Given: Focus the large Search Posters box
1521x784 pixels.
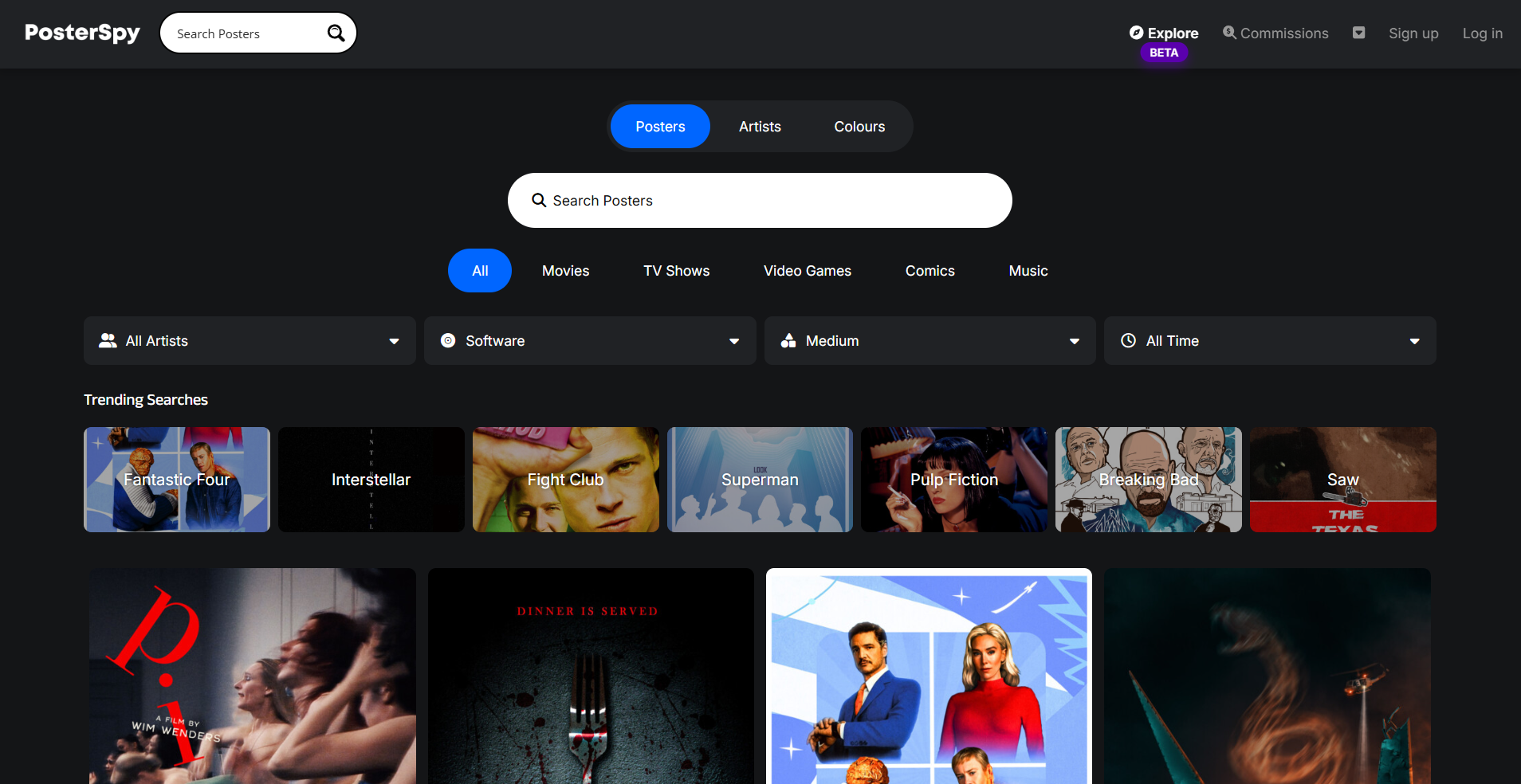Looking at the screenshot, I should pos(760,201).
